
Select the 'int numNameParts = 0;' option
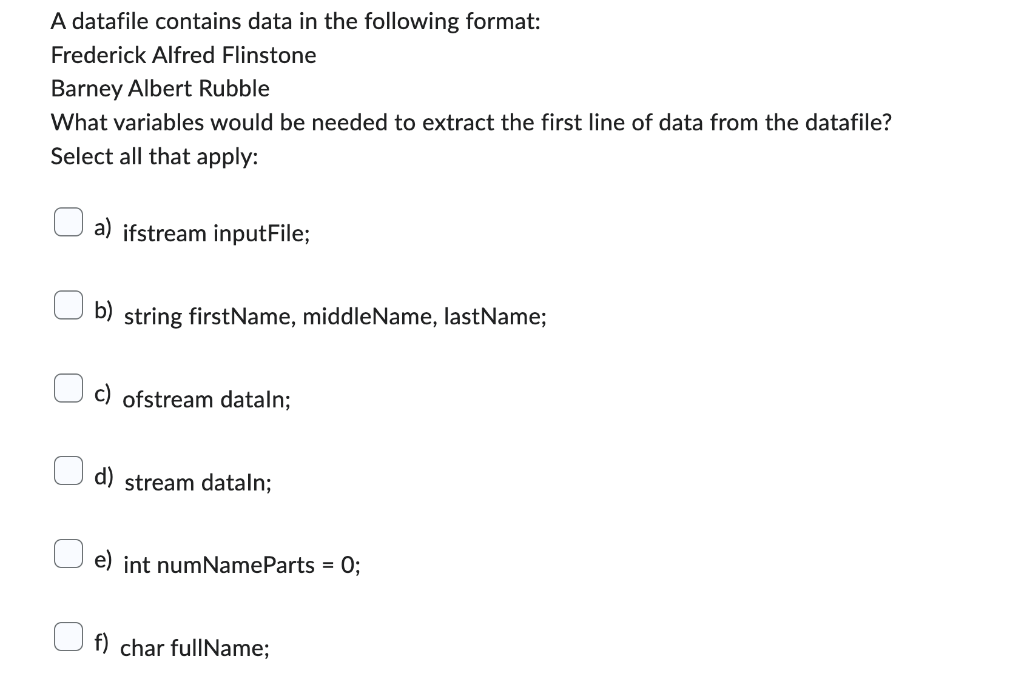(x=241, y=566)
